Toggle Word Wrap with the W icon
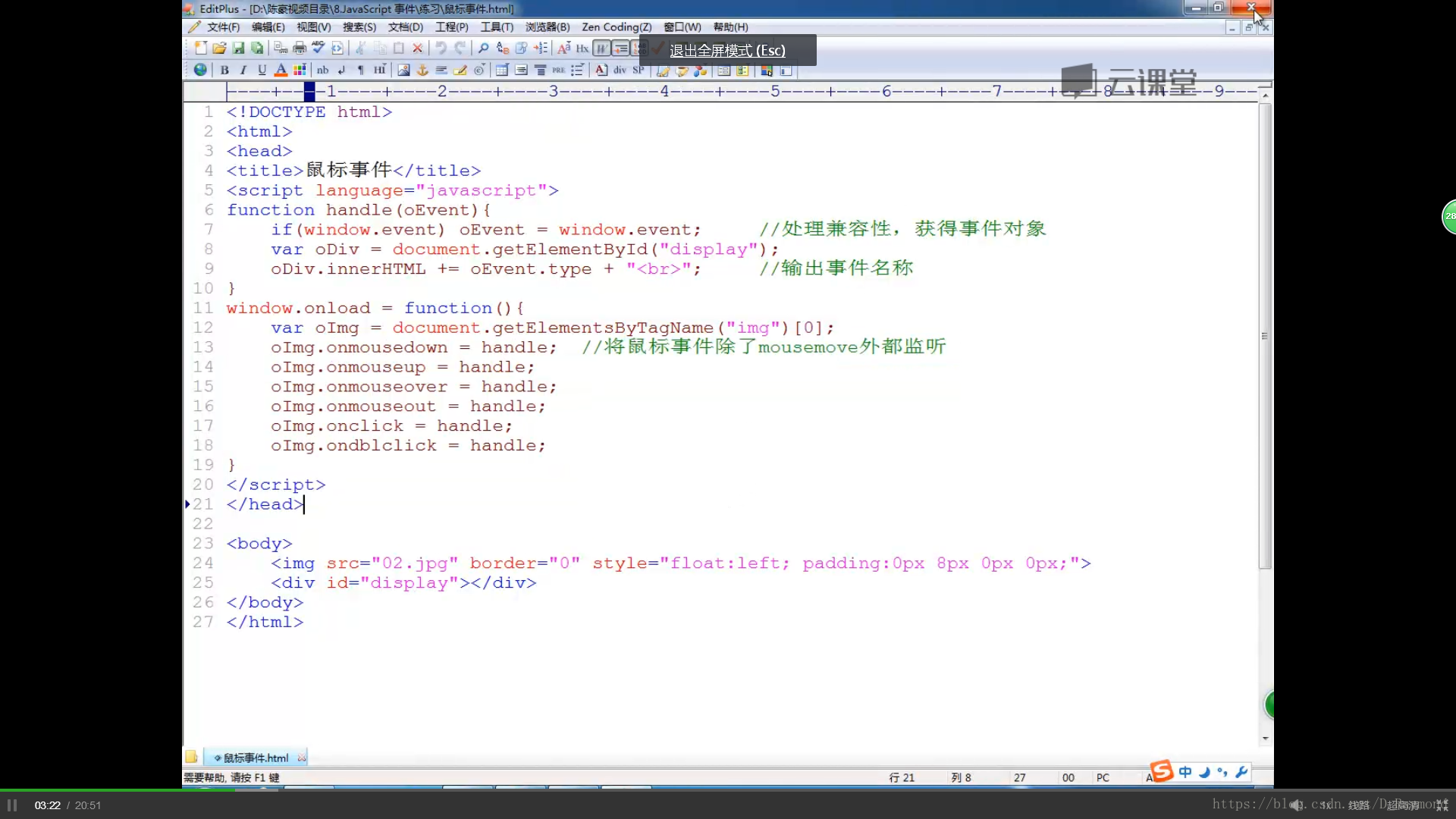 [601, 49]
